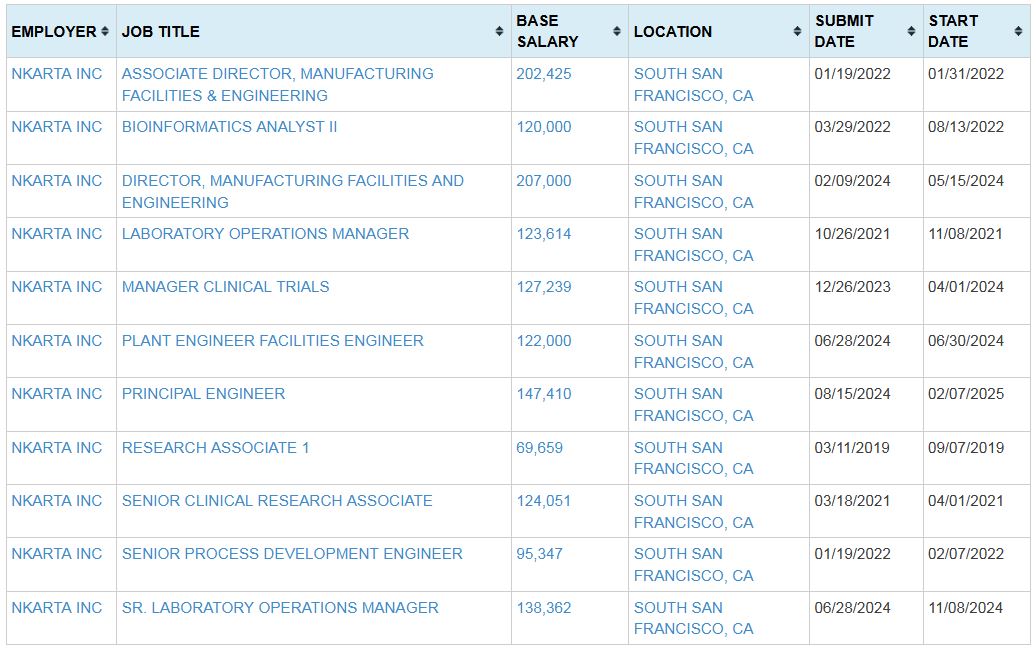Open Principal Engineer job link
This screenshot has width=1036, height=653.
(x=204, y=394)
